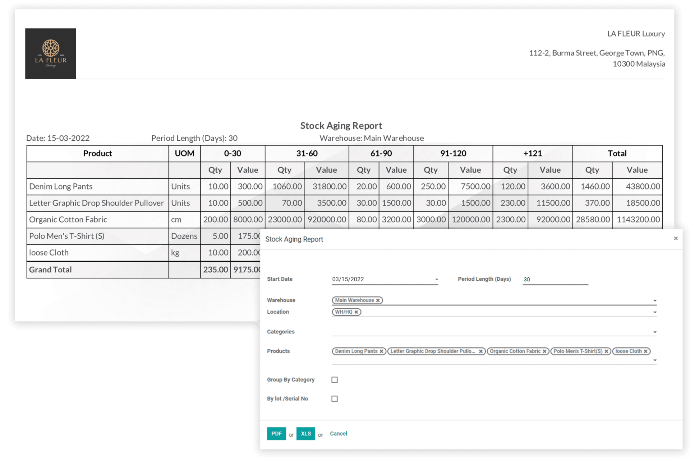Remove Denim Long Pants product tag

point(381,351)
